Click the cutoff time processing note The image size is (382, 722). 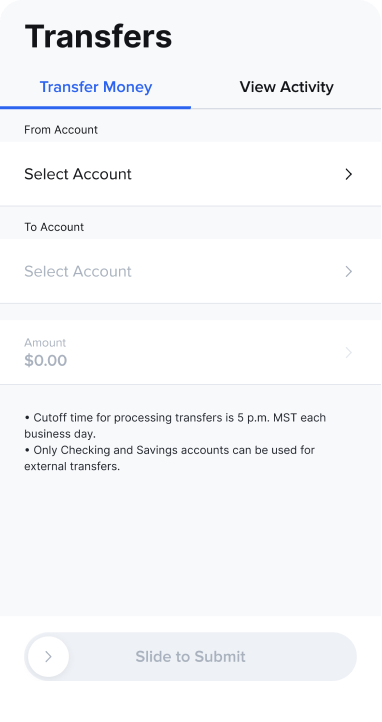[175, 426]
